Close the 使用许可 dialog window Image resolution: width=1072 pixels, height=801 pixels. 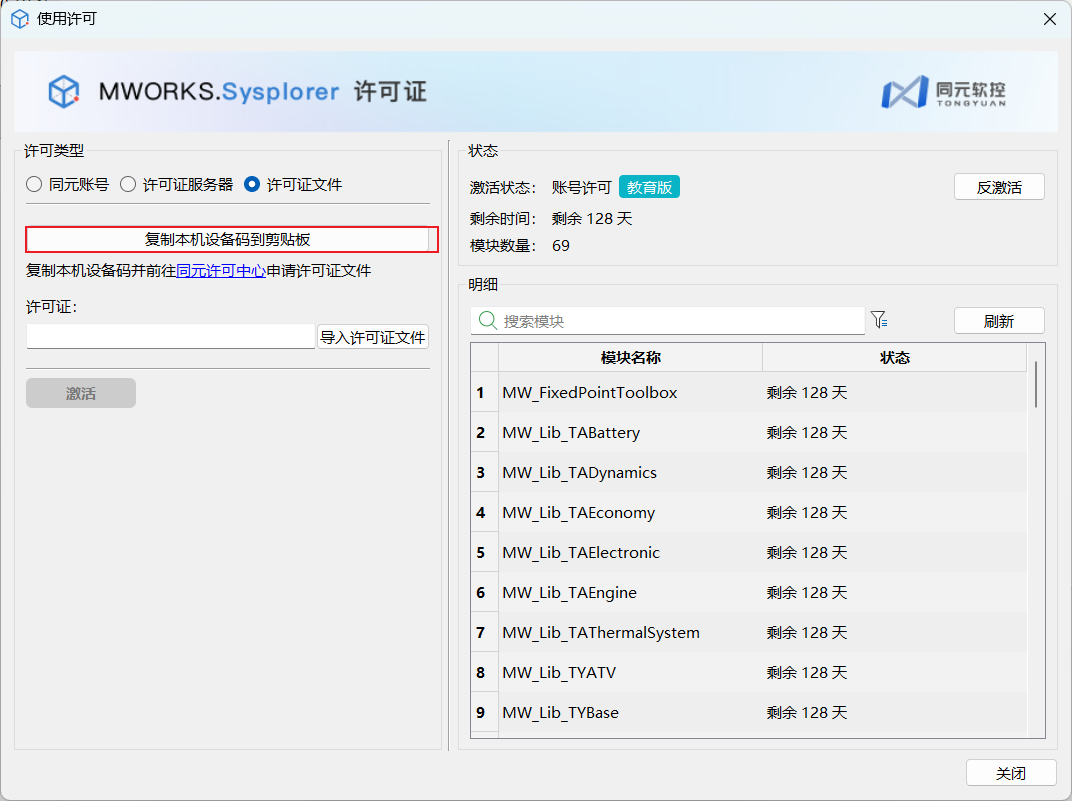(x=1050, y=19)
